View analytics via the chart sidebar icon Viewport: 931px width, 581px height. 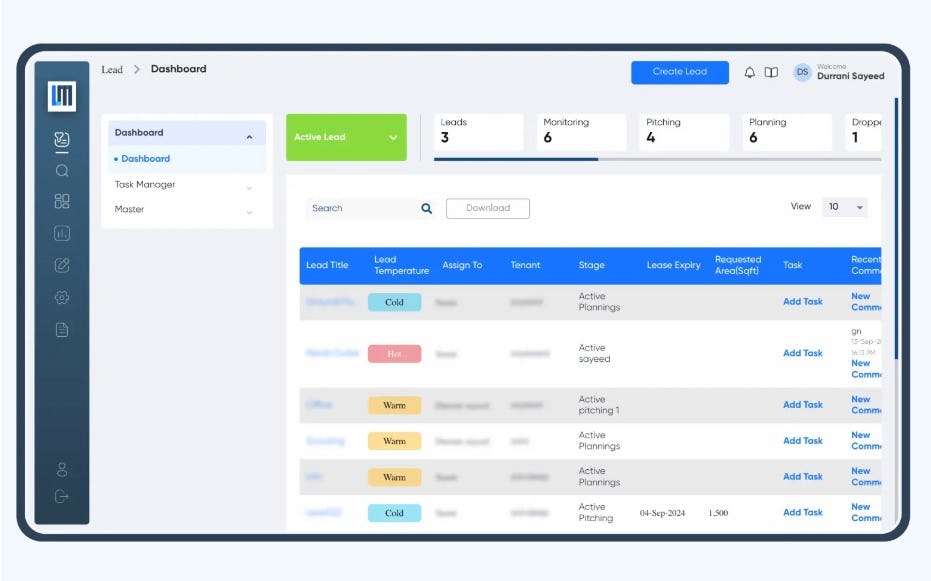click(x=62, y=233)
